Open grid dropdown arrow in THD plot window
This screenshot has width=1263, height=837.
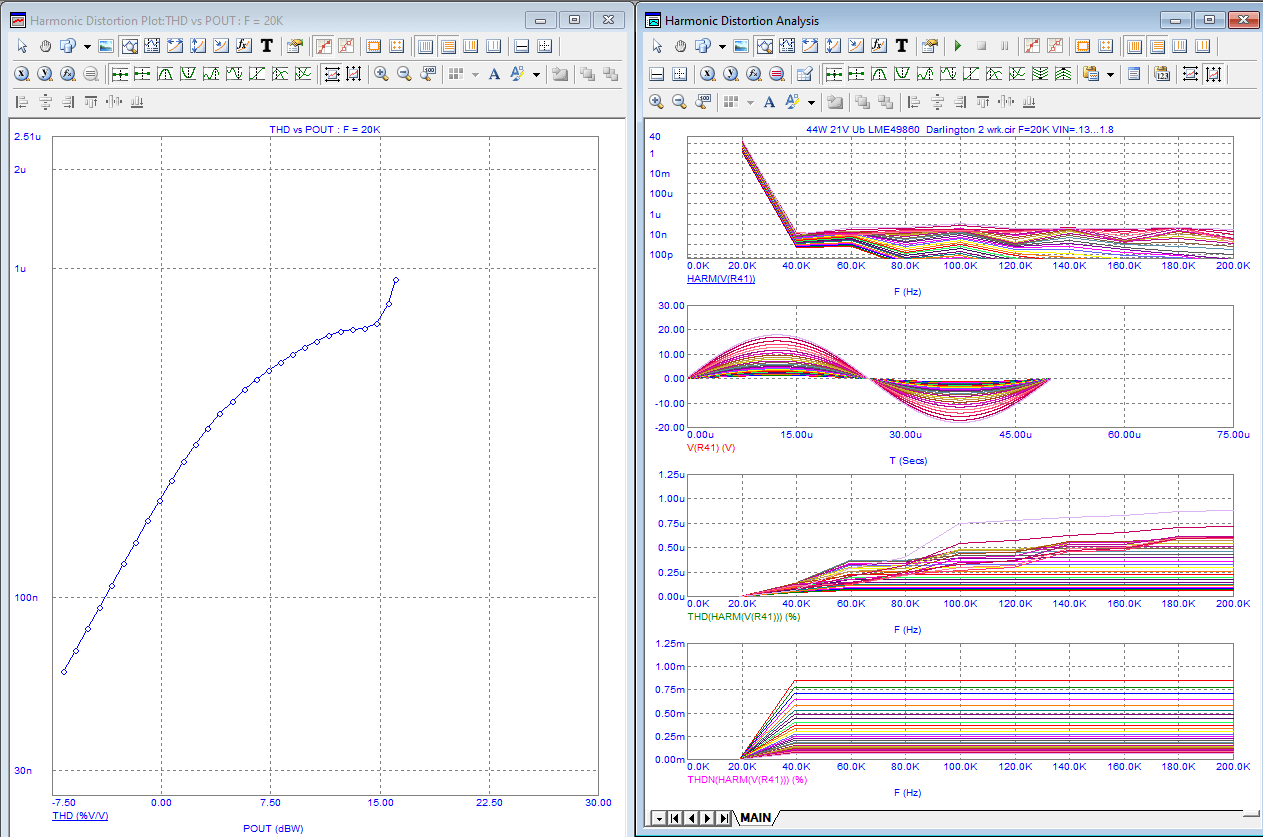pos(475,74)
